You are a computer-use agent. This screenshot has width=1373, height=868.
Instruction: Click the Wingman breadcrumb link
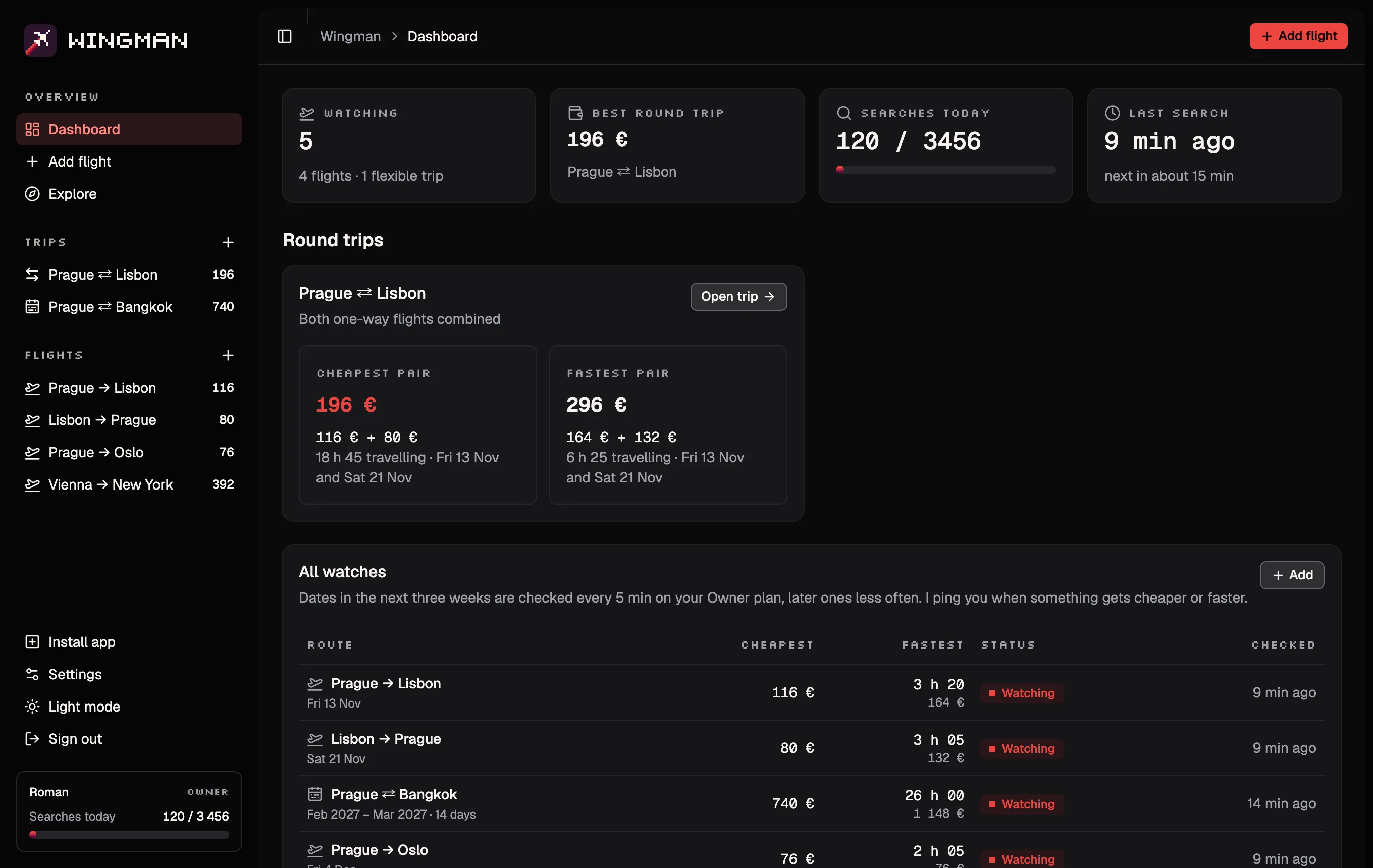(350, 36)
